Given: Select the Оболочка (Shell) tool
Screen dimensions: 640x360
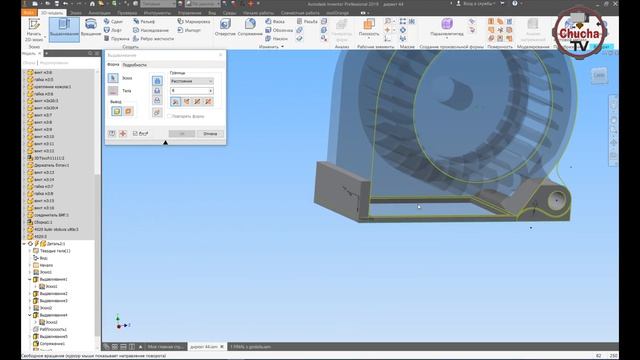Looking at the screenshot, I should pyautogui.click(x=279, y=30).
